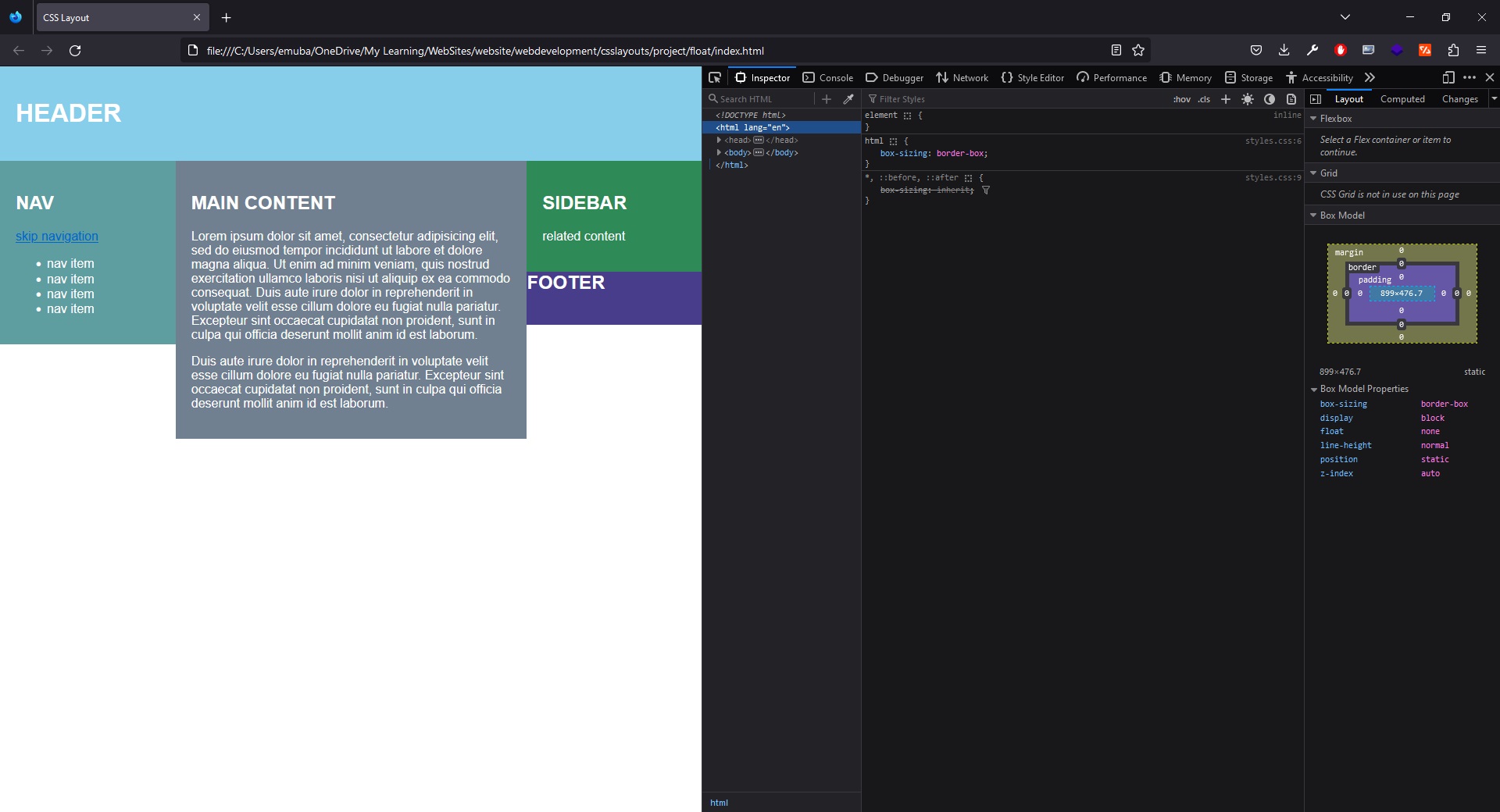
Task: Click the body node ellipsis badge
Action: coord(758,153)
